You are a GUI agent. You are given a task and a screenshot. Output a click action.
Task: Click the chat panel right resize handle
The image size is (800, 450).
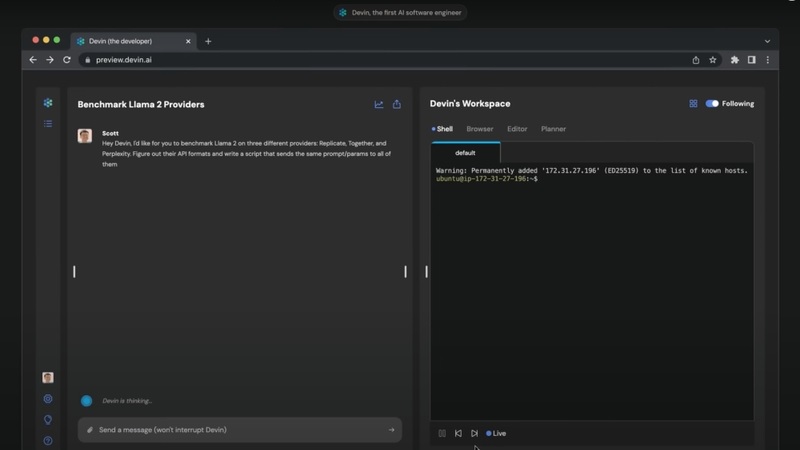coord(406,271)
